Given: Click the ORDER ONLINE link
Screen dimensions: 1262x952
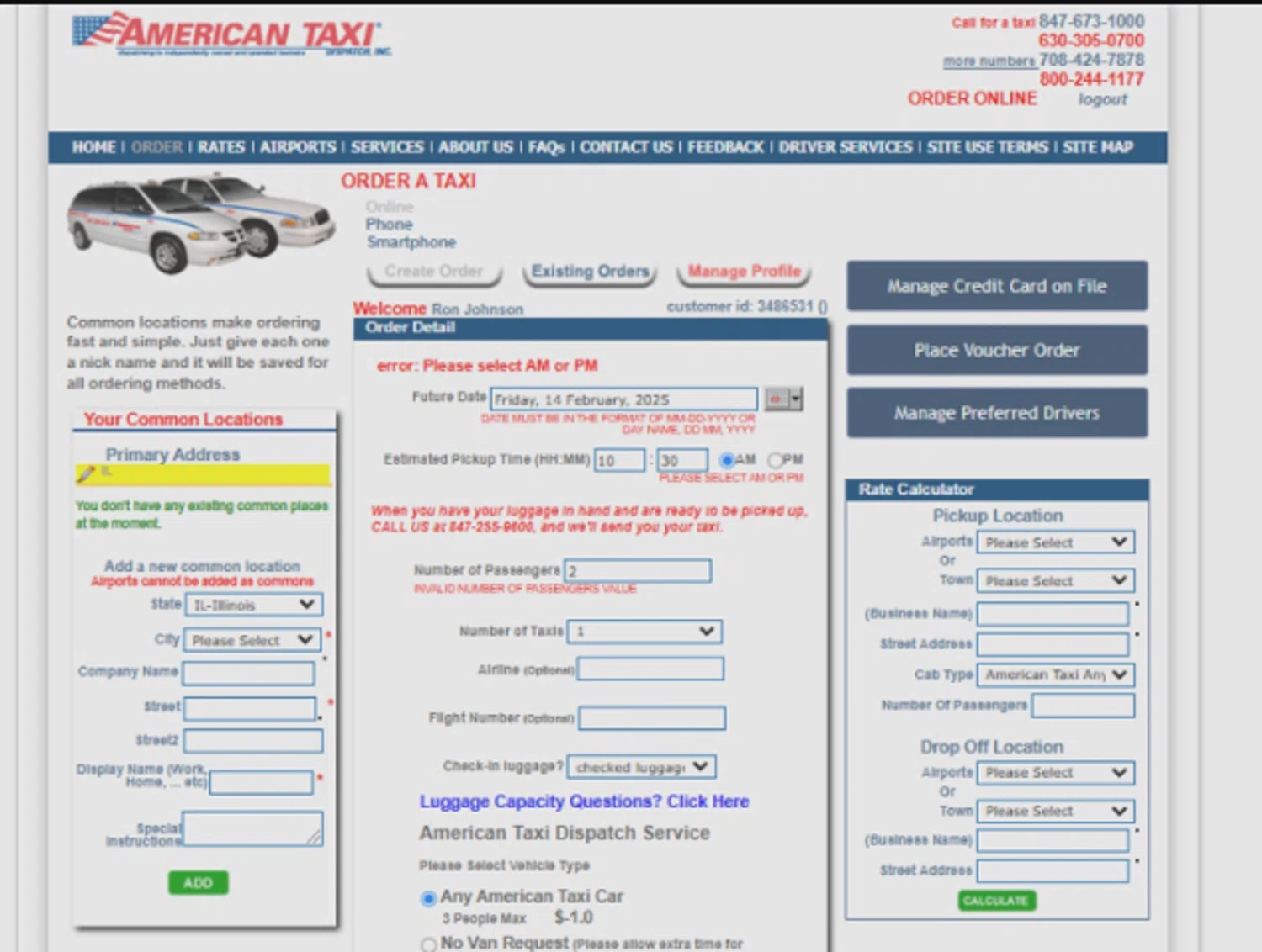Looking at the screenshot, I should click(972, 98).
